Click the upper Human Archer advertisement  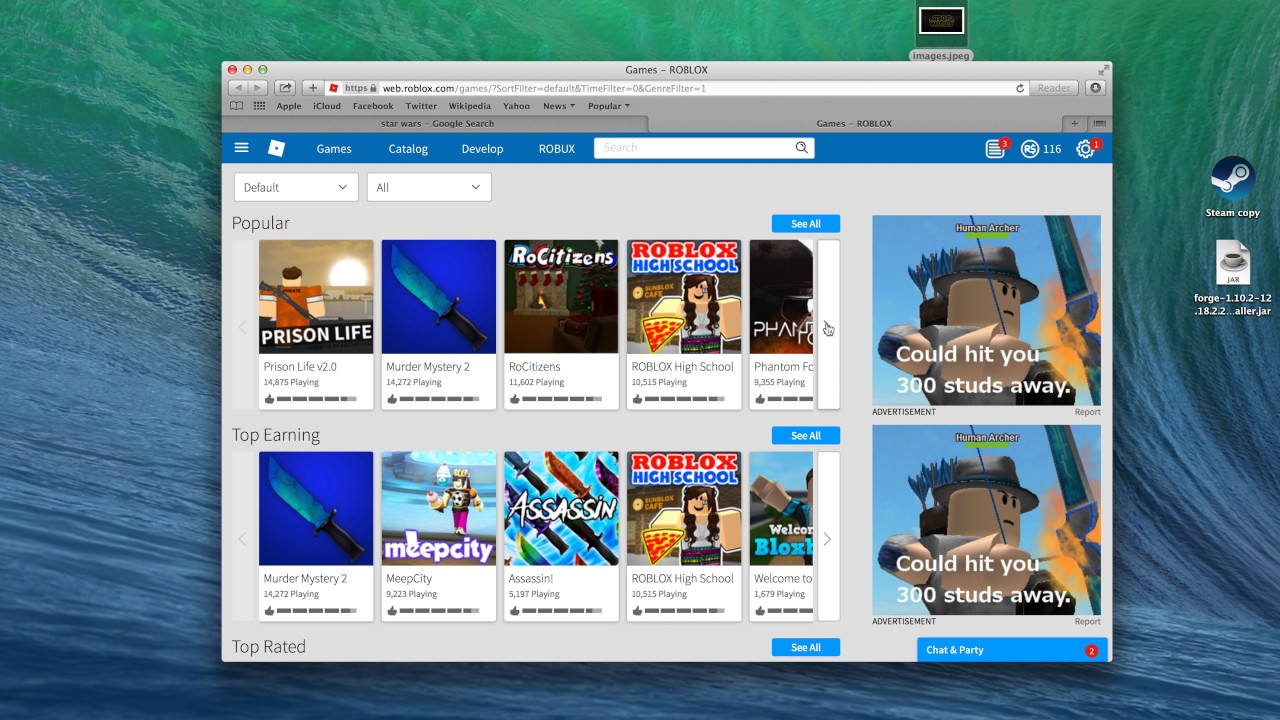tap(986, 310)
